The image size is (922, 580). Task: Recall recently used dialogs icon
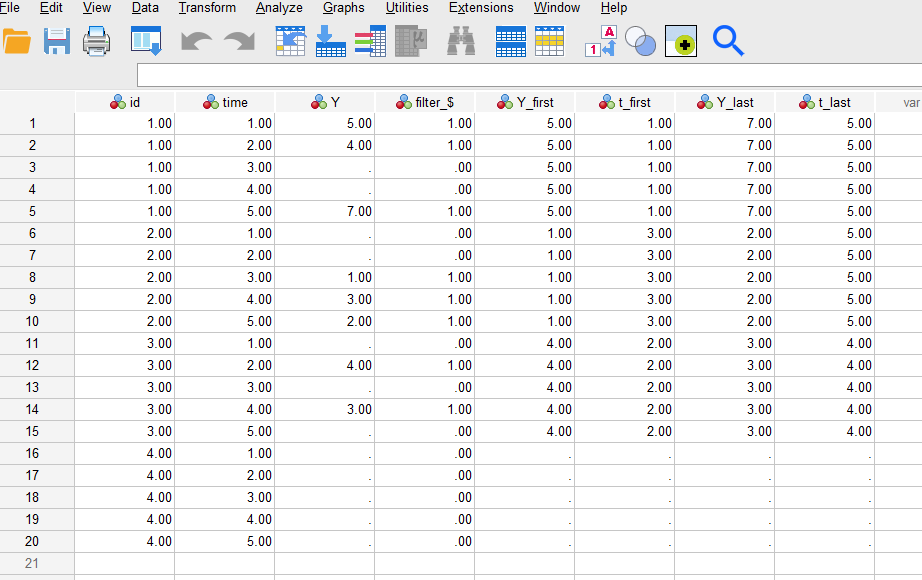[146, 41]
